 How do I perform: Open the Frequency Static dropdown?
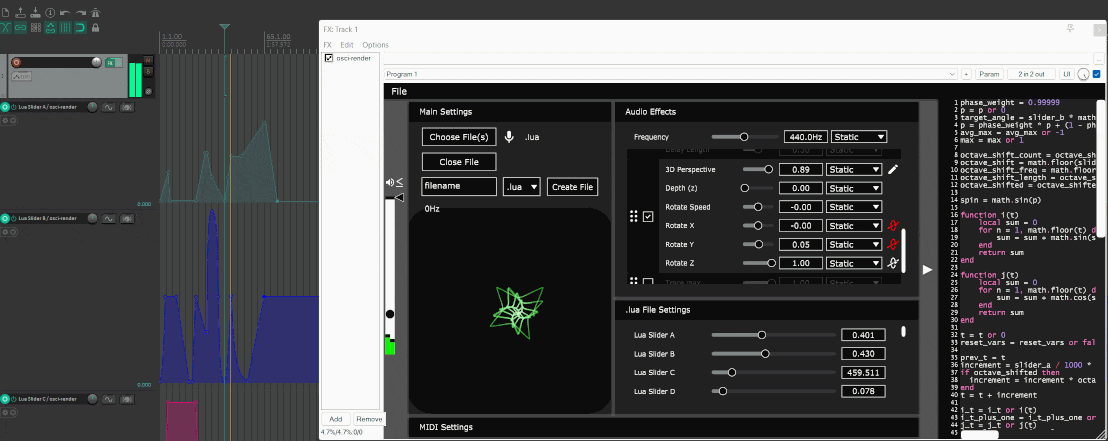pyautogui.click(x=858, y=137)
